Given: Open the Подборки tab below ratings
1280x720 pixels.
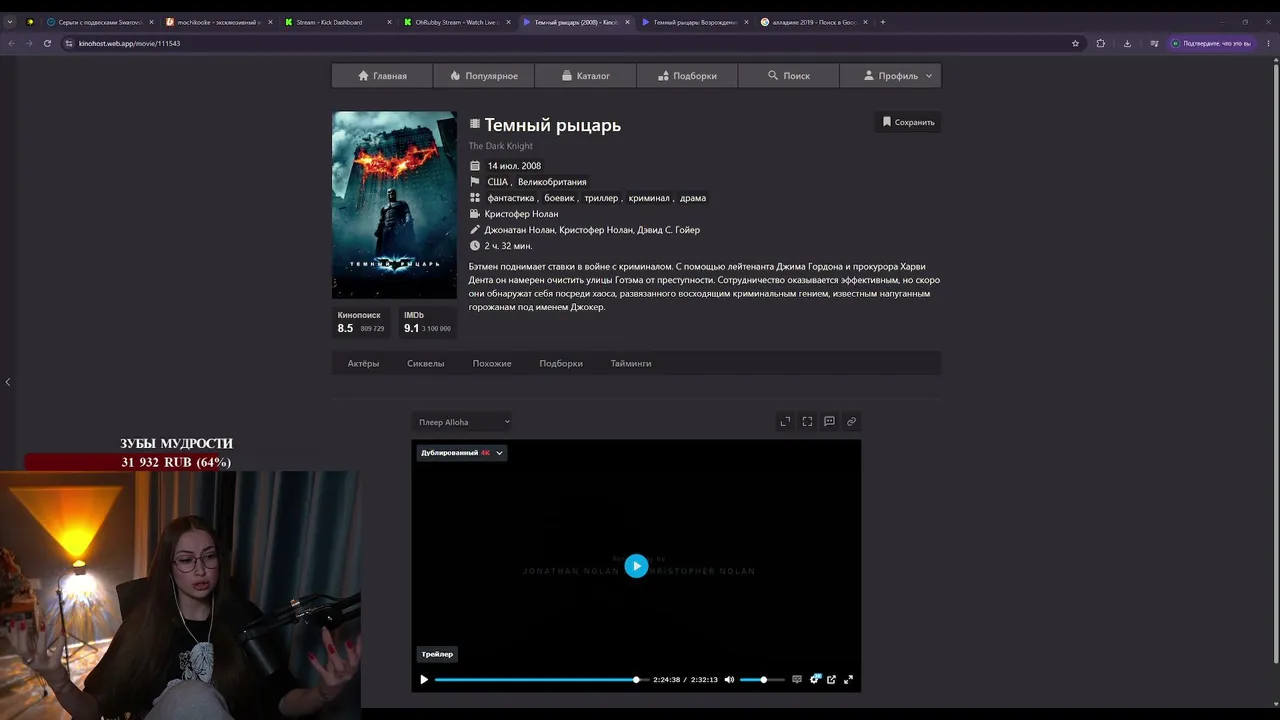Looking at the screenshot, I should pos(561,363).
